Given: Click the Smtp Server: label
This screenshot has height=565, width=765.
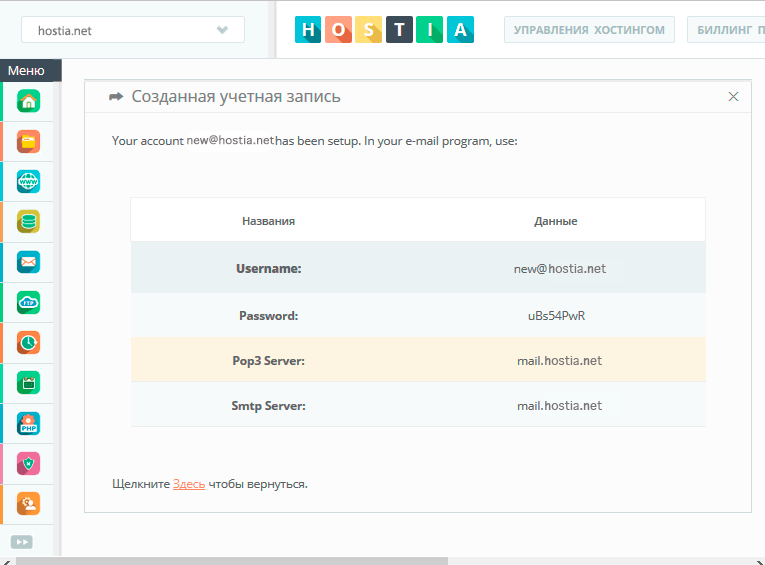Looking at the screenshot, I should [268, 406].
